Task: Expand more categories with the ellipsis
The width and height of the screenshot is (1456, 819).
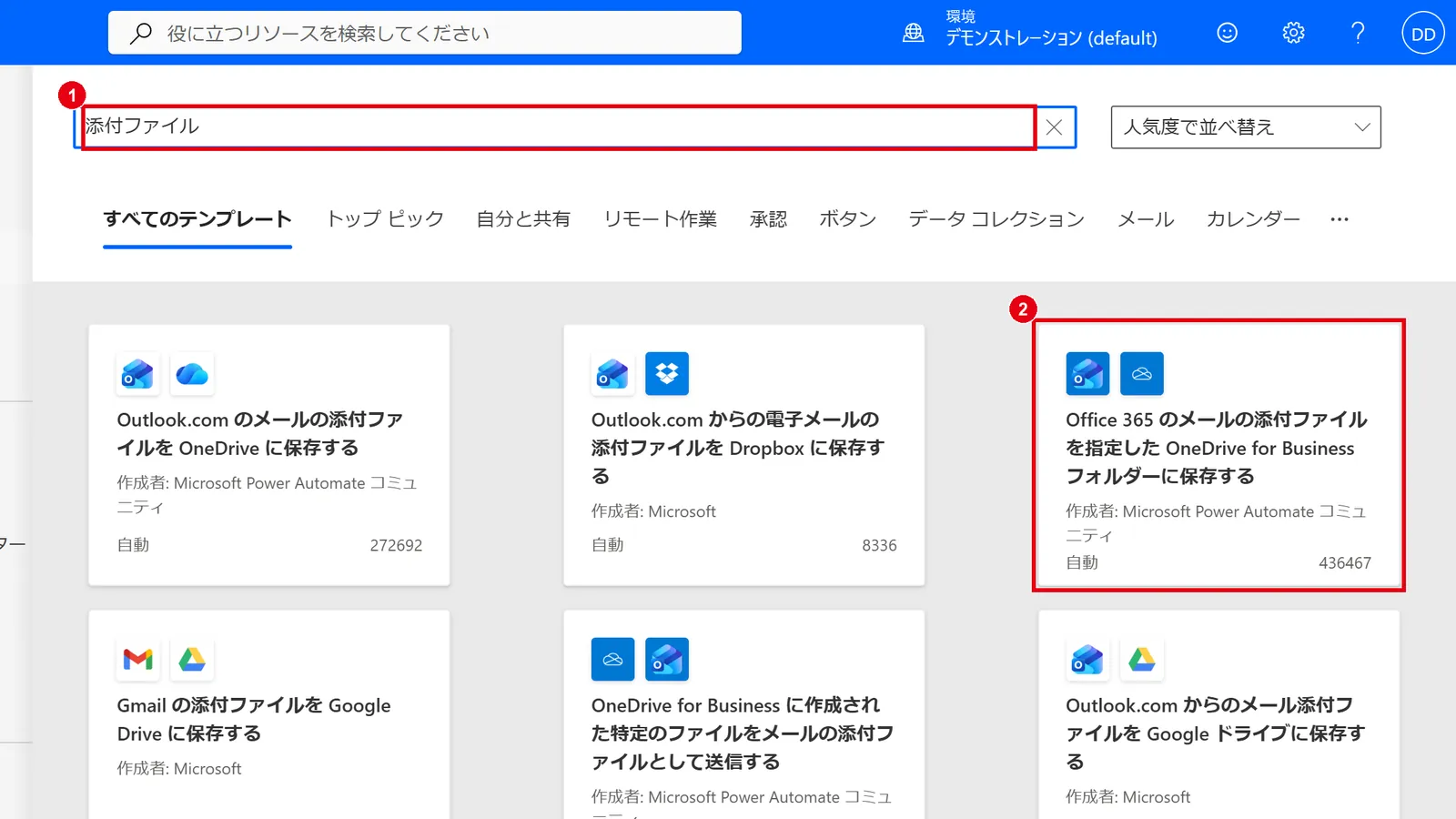Action: [1340, 219]
